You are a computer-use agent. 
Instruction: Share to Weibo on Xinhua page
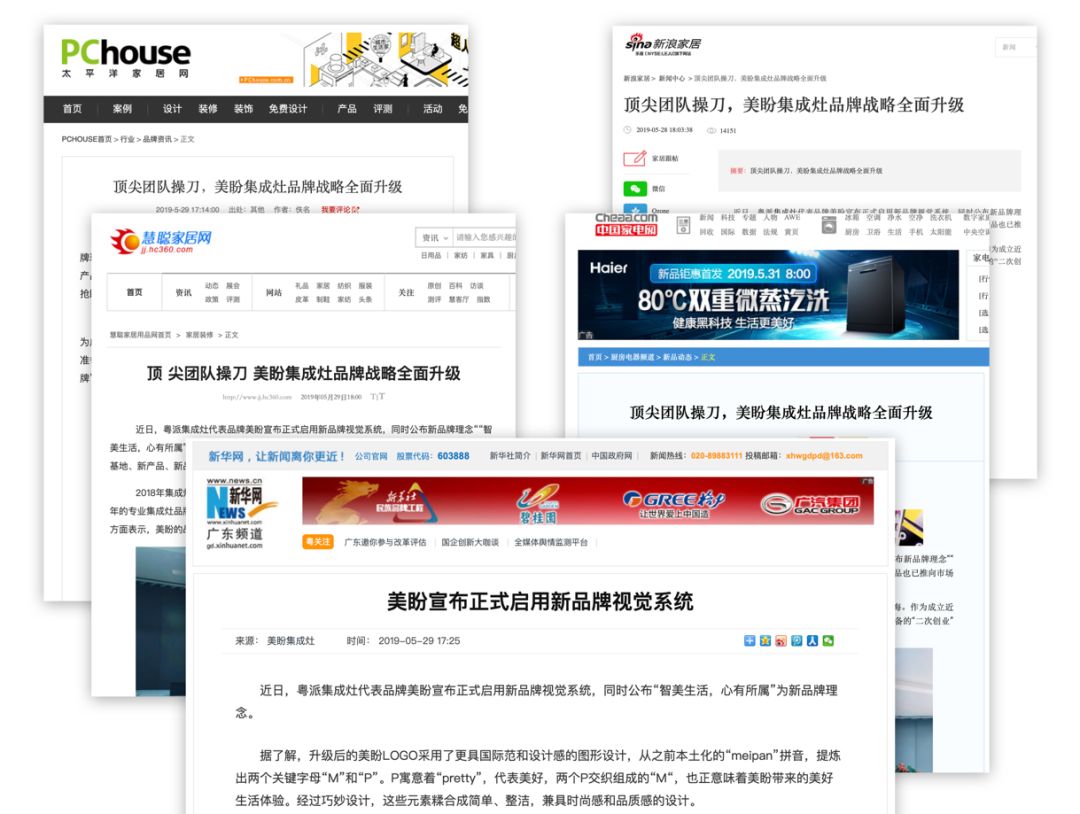(780, 640)
